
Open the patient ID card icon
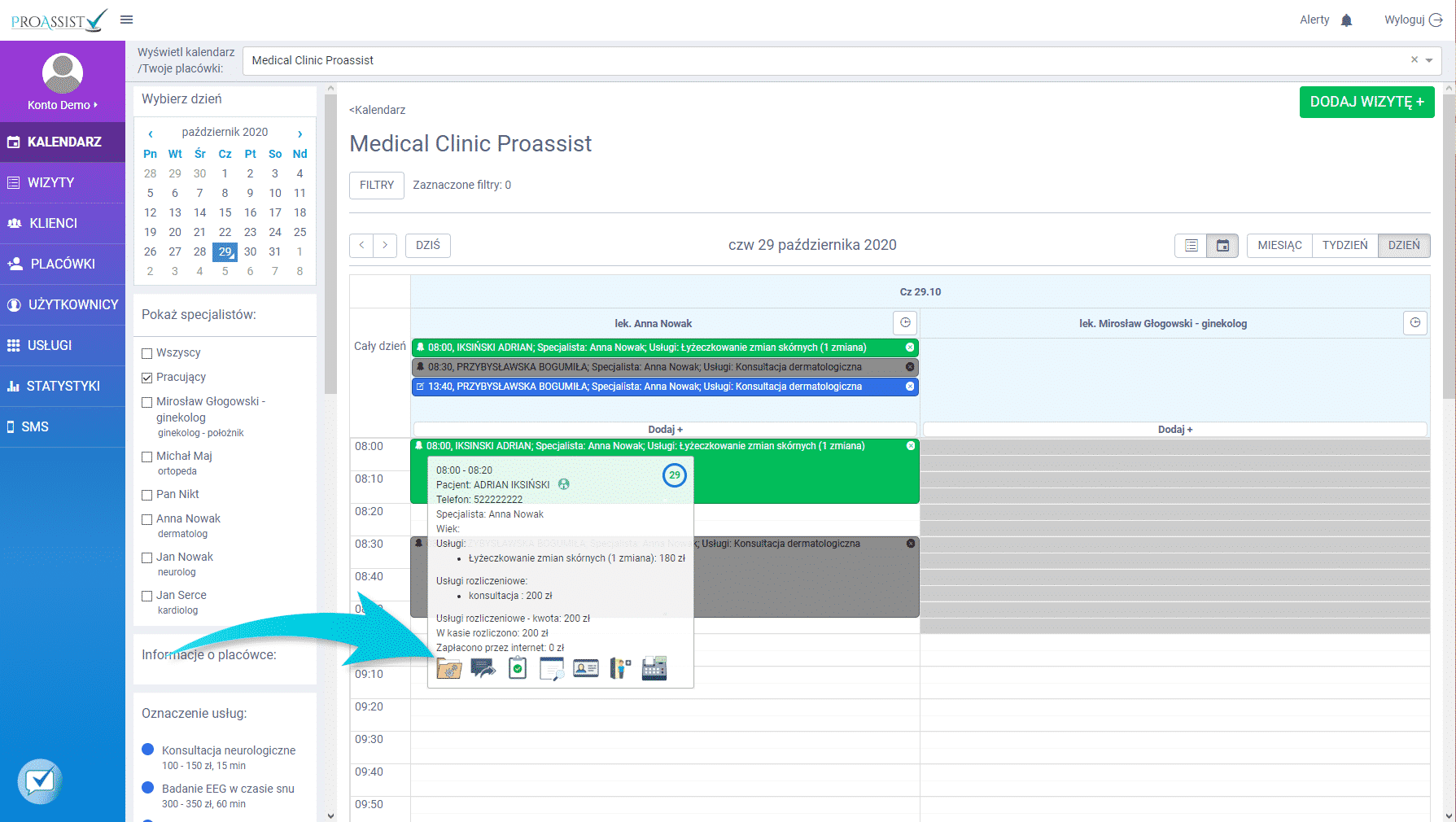(586, 668)
